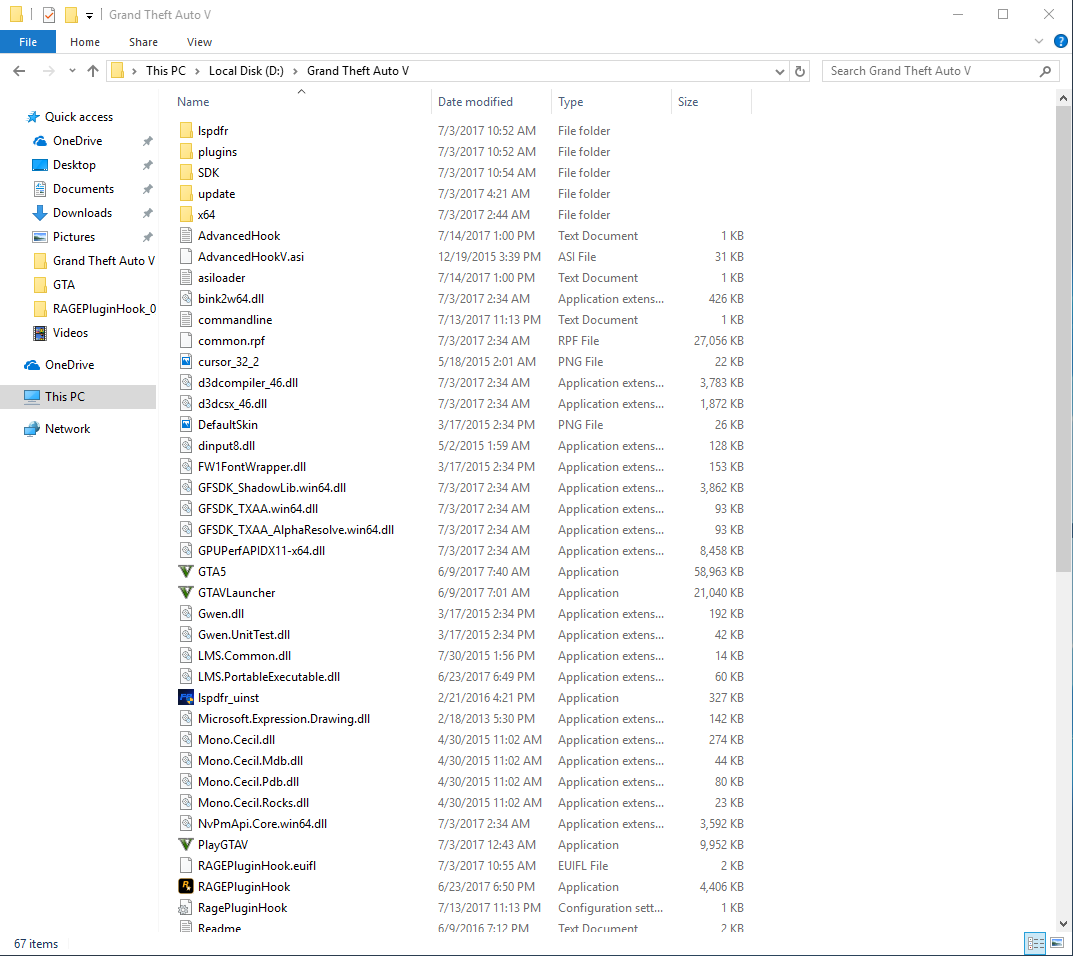This screenshot has width=1073, height=956.
Task: Open the Help question mark icon
Action: pos(1061,41)
